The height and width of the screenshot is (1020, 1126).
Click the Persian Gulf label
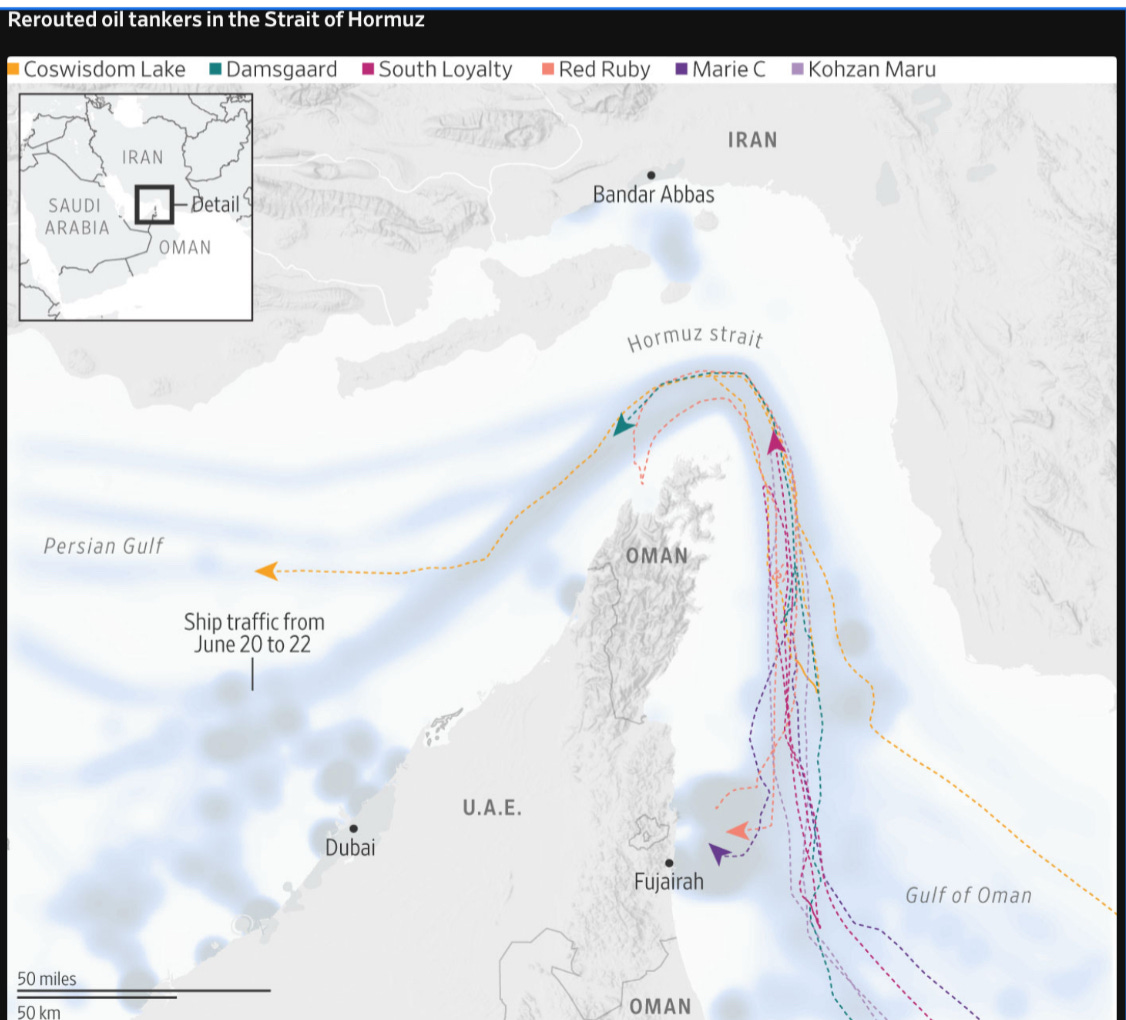point(104,546)
